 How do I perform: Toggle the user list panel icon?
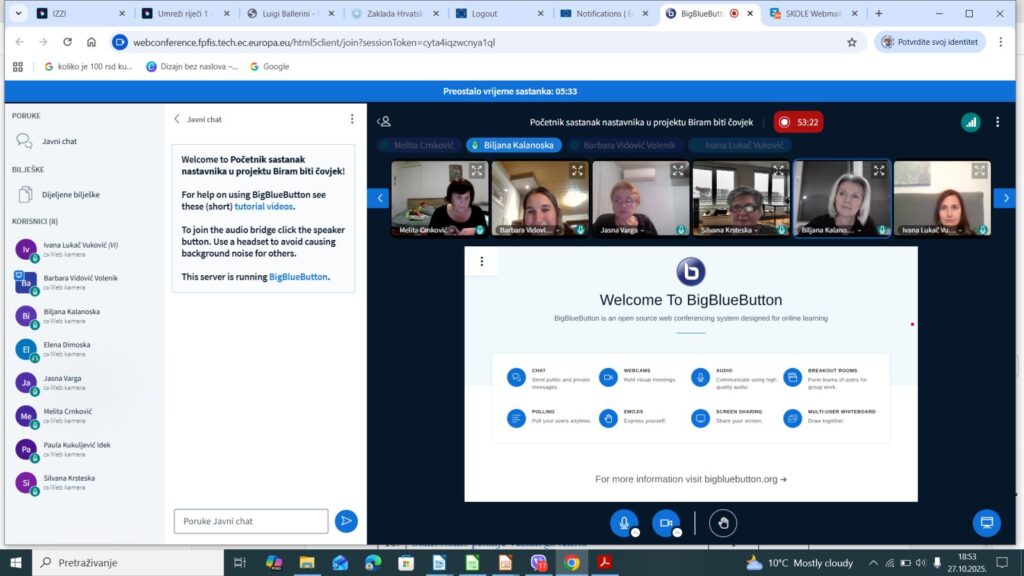[x=384, y=122]
